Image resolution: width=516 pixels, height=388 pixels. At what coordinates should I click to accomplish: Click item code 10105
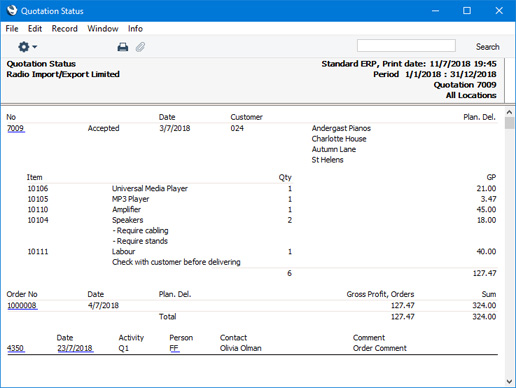38,199
